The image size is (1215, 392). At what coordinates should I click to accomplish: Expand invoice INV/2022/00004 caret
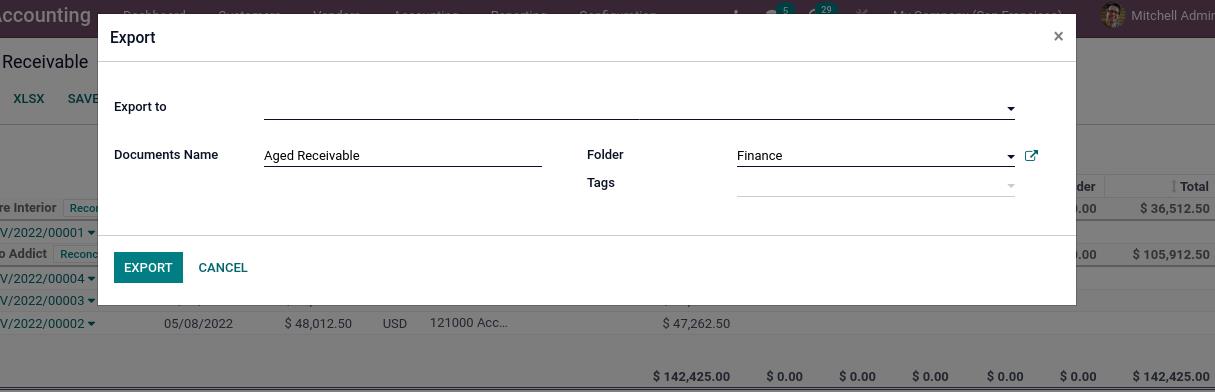click(x=91, y=279)
